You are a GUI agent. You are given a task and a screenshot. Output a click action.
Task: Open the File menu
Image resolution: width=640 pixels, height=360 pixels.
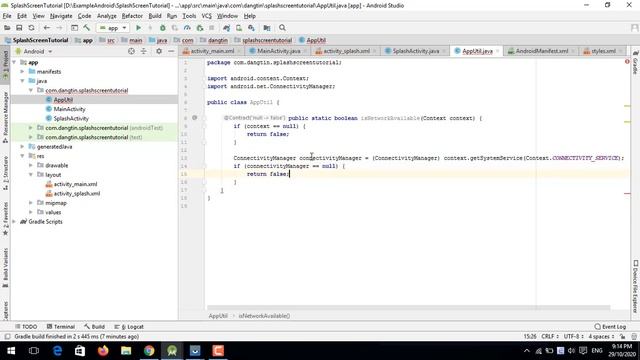[x=7, y=16]
